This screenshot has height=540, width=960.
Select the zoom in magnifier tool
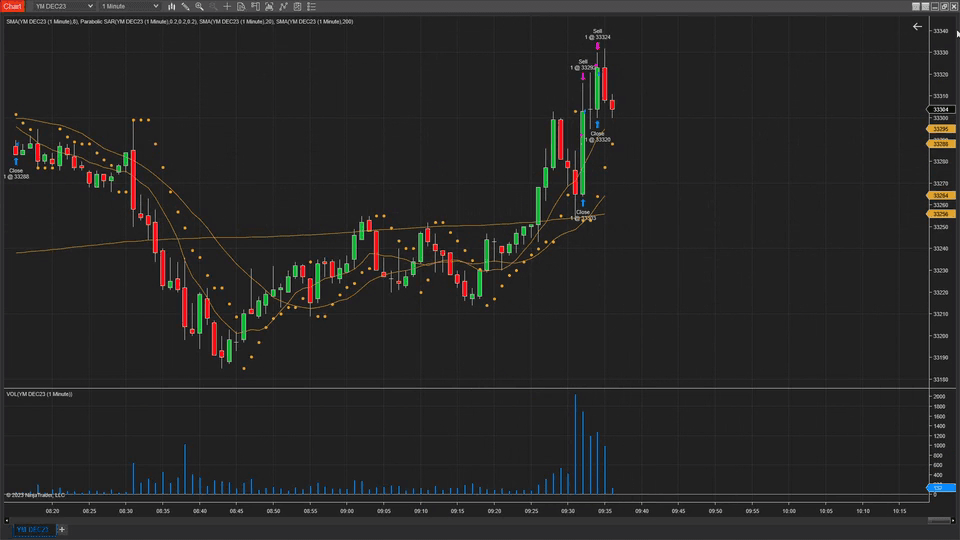200,6
